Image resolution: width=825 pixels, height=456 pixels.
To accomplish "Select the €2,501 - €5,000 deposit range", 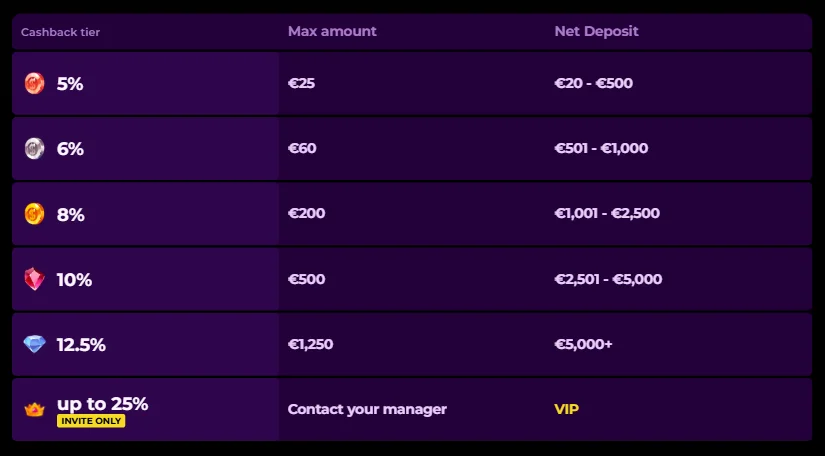I will (608, 280).
